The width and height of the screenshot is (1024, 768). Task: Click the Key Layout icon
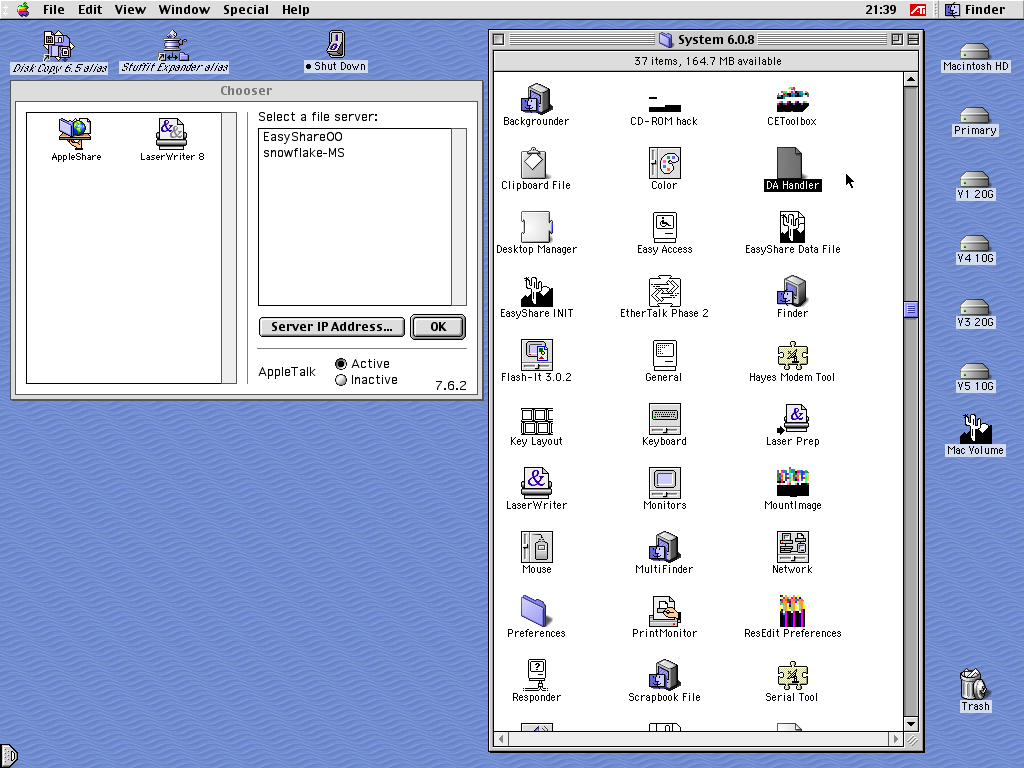click(x=536, y=421)
